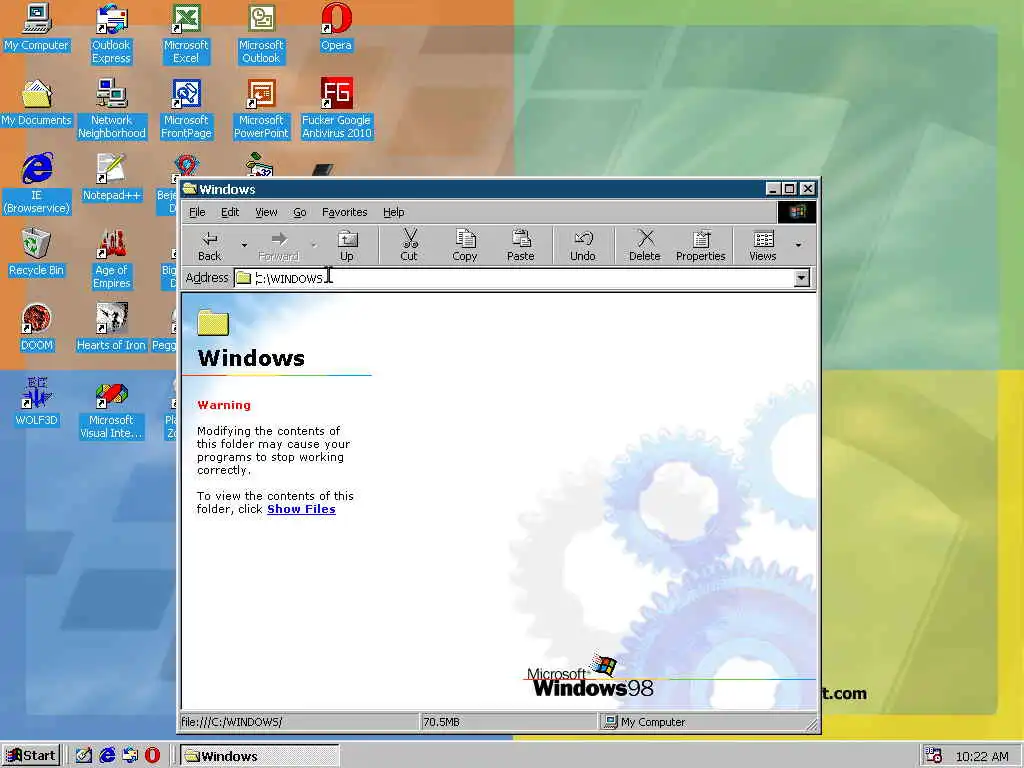This screenshot has width=1024, height=768.
Task: Expand the Views dropdown arrow
Action: pyautogui.click(x=798, y=246)
